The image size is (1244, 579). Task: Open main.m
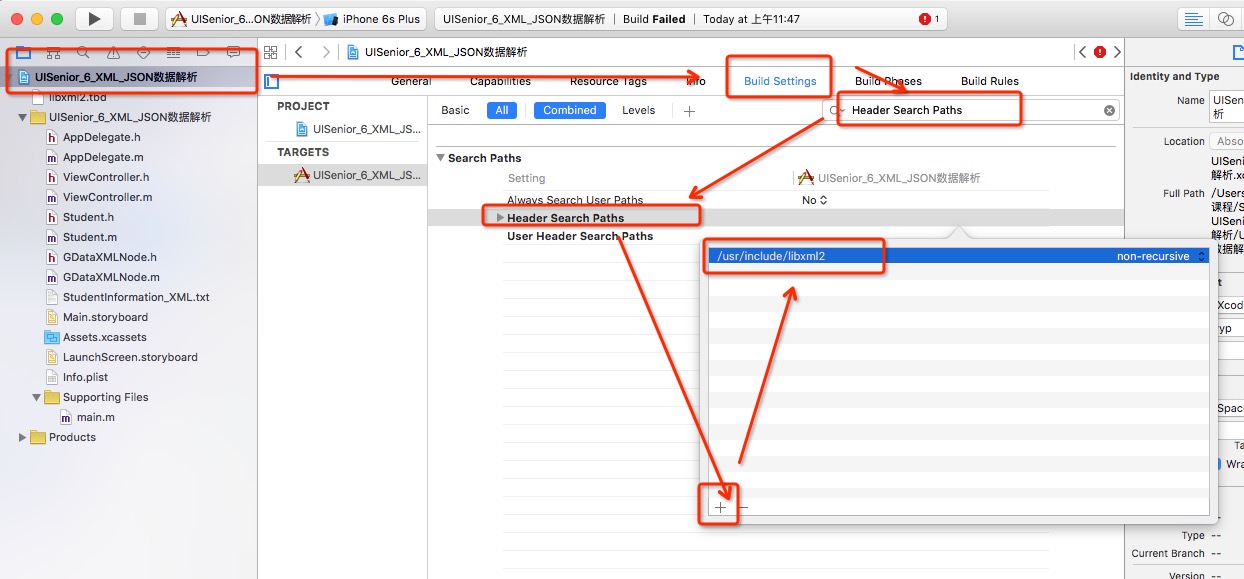coord(96,417)
